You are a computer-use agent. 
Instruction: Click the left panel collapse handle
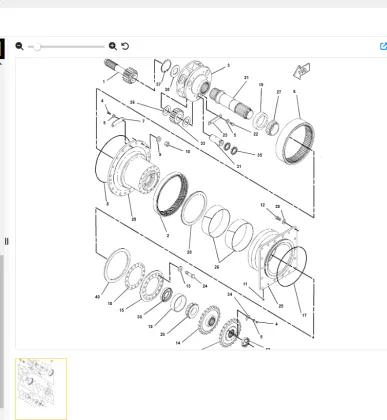coord(6,241)
